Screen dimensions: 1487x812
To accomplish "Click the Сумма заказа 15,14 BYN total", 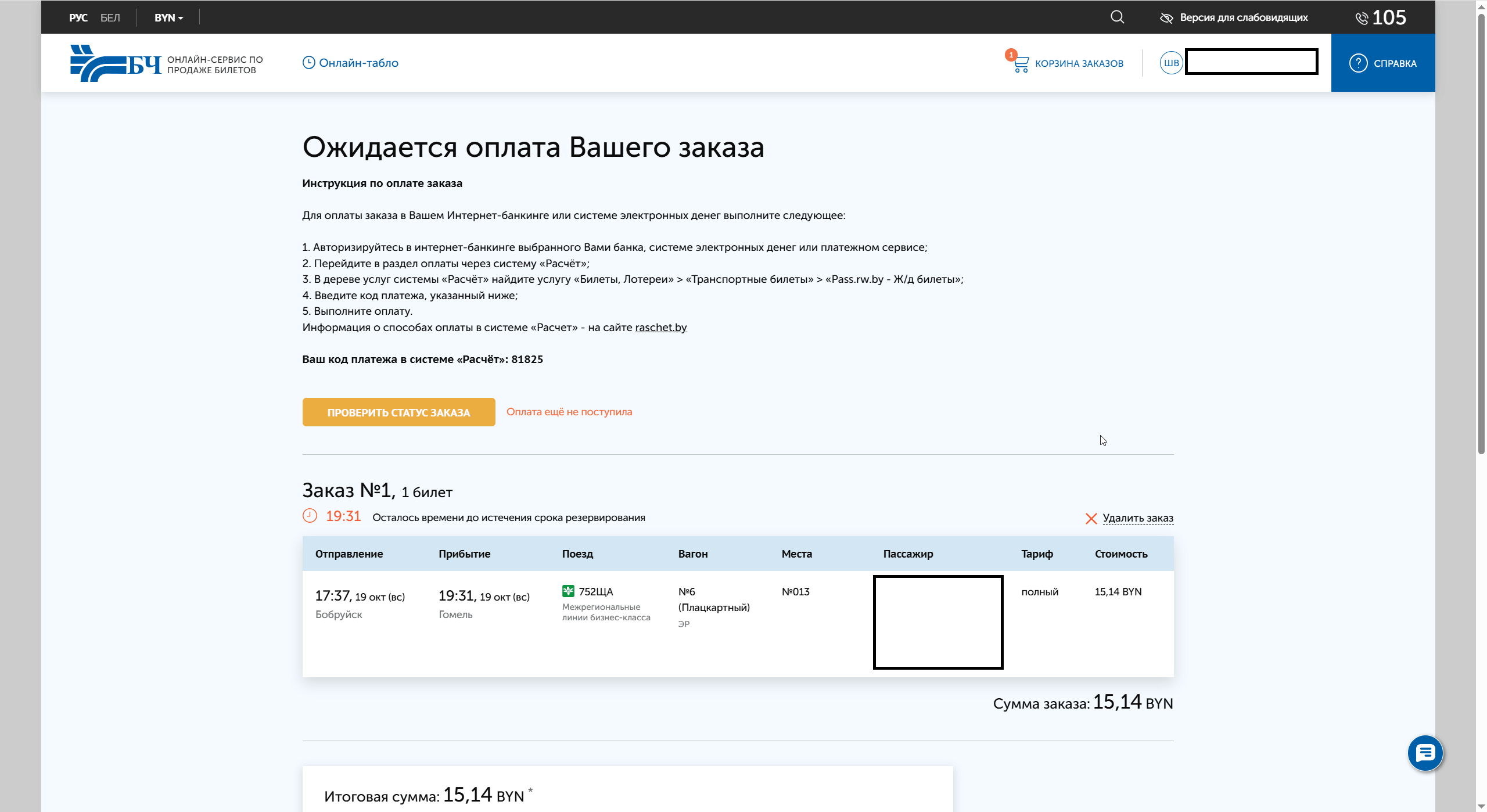I will [1083, 703].
